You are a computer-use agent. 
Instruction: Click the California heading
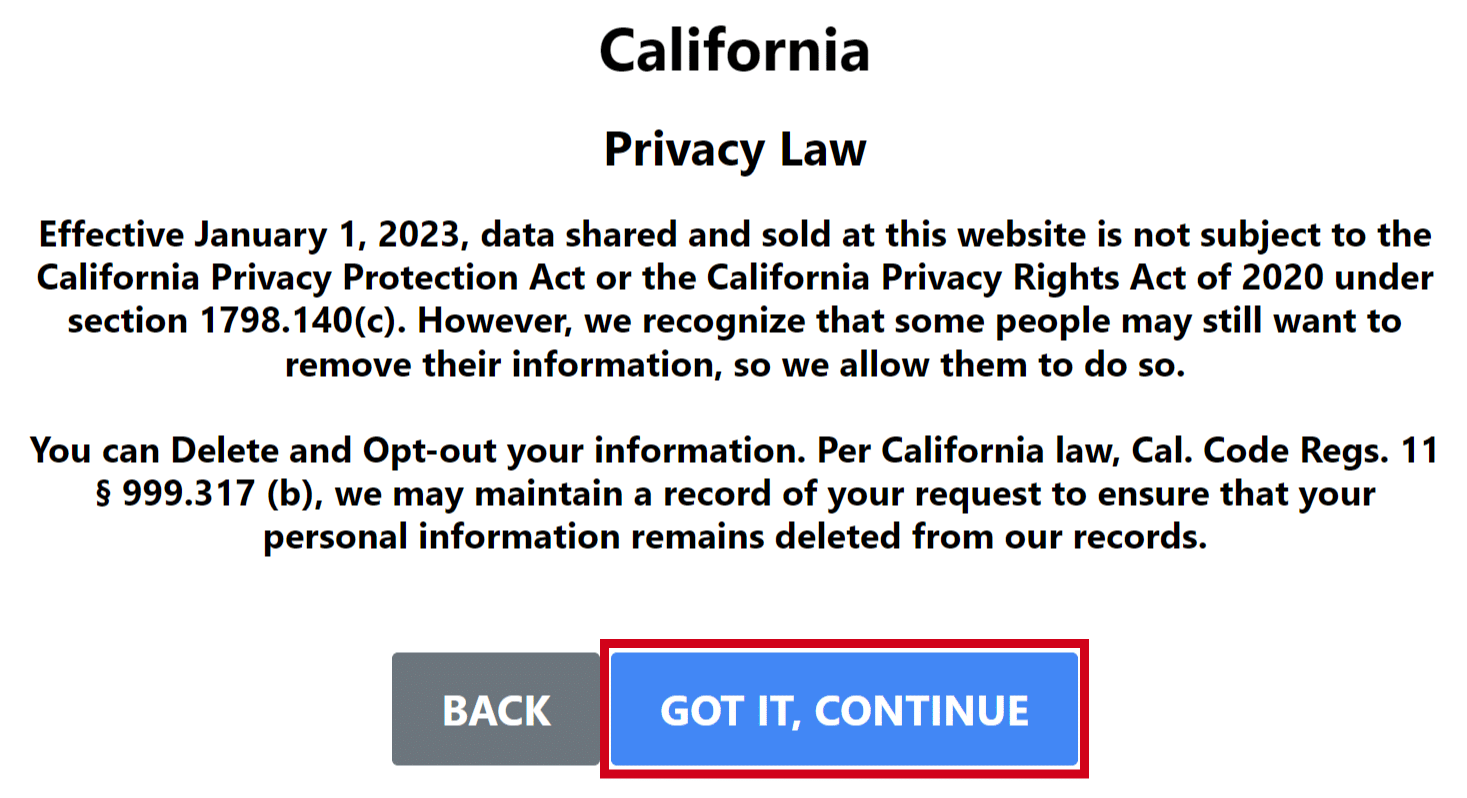pos(734,49)
